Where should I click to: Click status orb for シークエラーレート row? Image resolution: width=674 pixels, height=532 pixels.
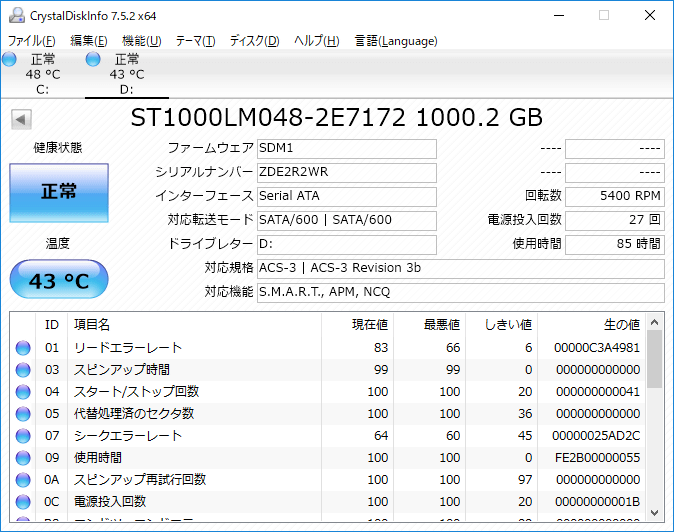(23, 436)
